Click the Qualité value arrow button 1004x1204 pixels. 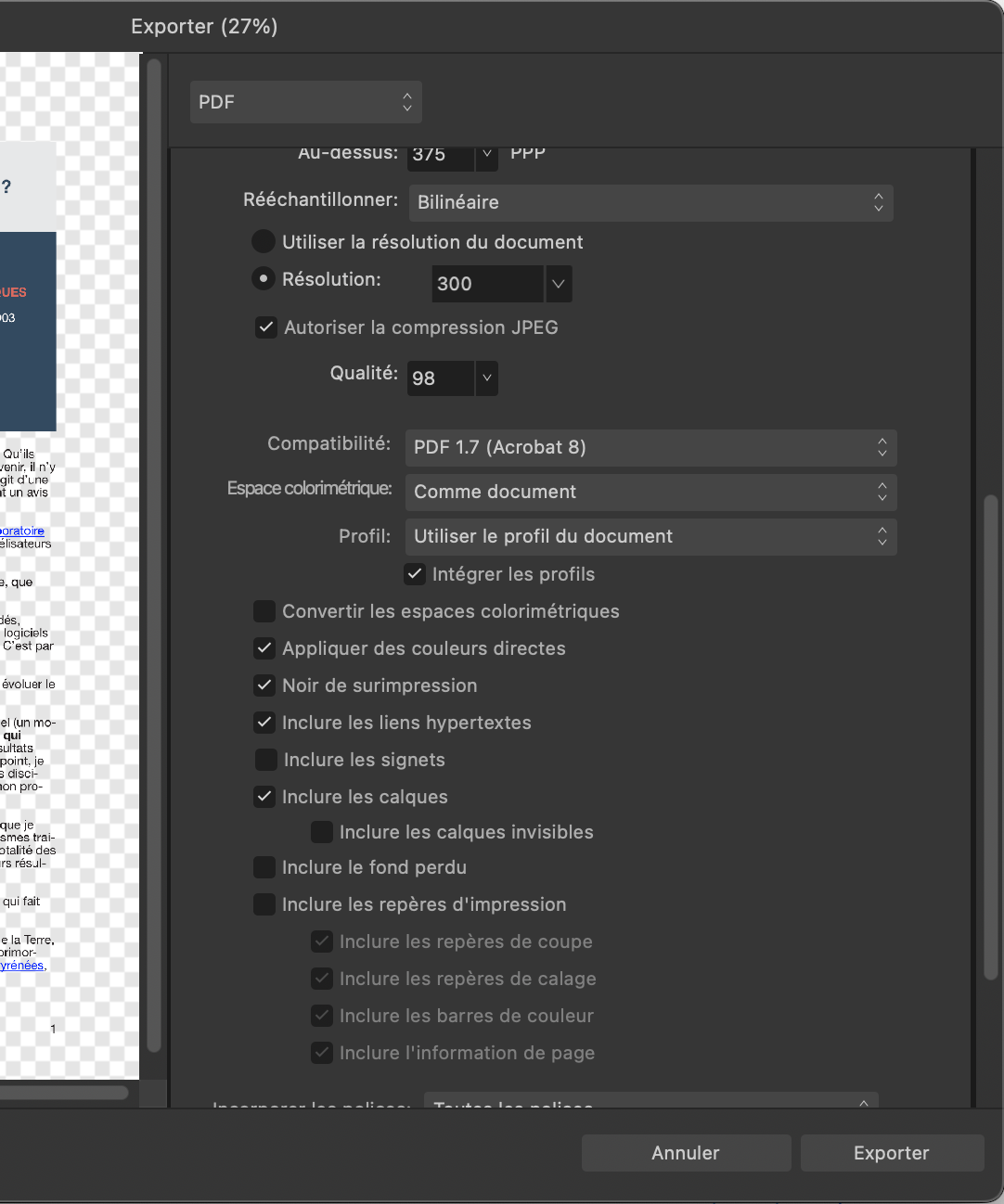(487, 378)
